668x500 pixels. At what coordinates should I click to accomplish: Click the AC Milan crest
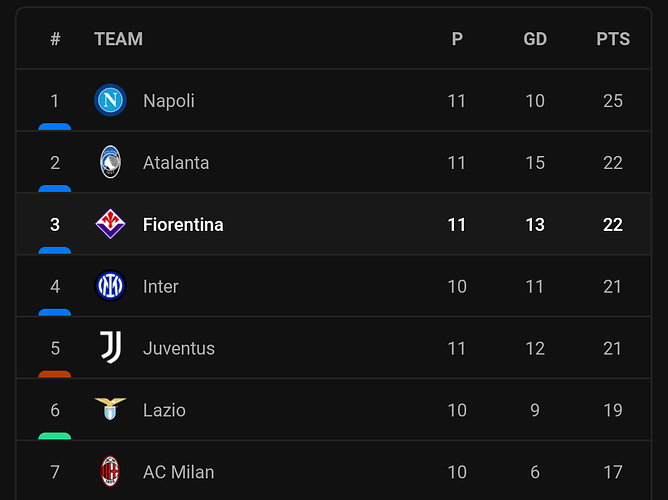[110, 471]
